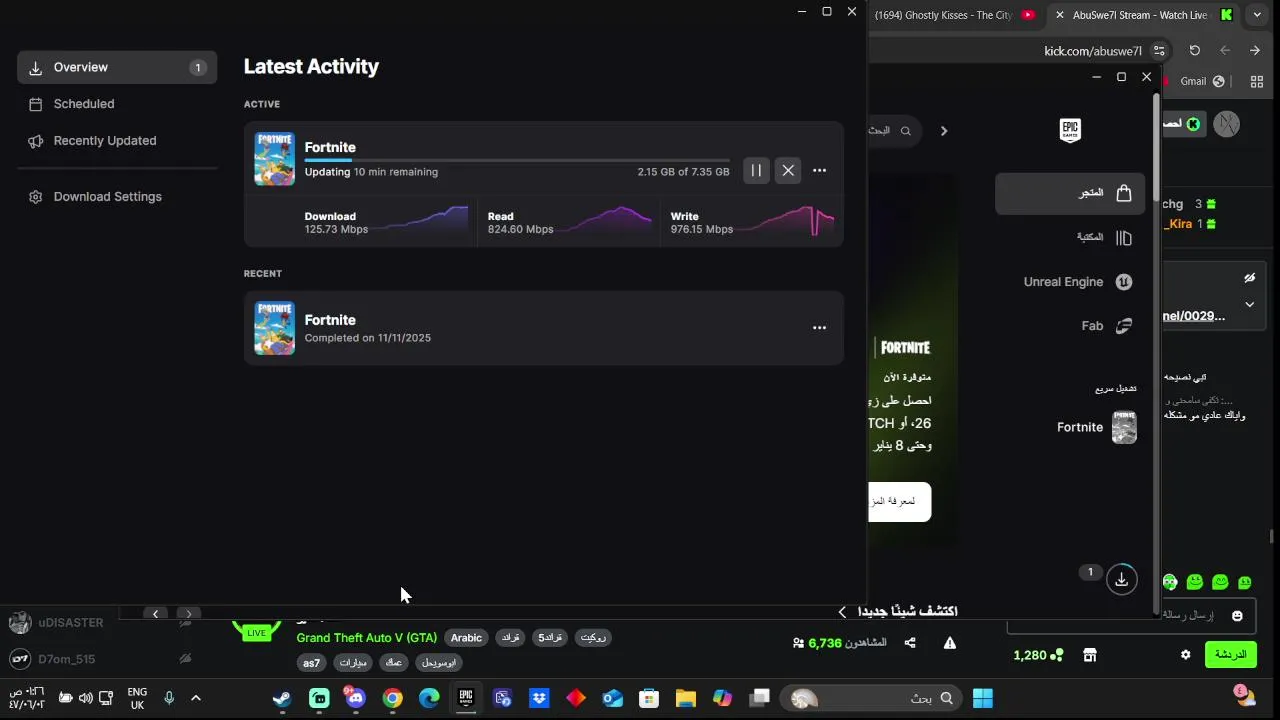
Task: Click the Write speed graph
Action: (x=786, y=220)
